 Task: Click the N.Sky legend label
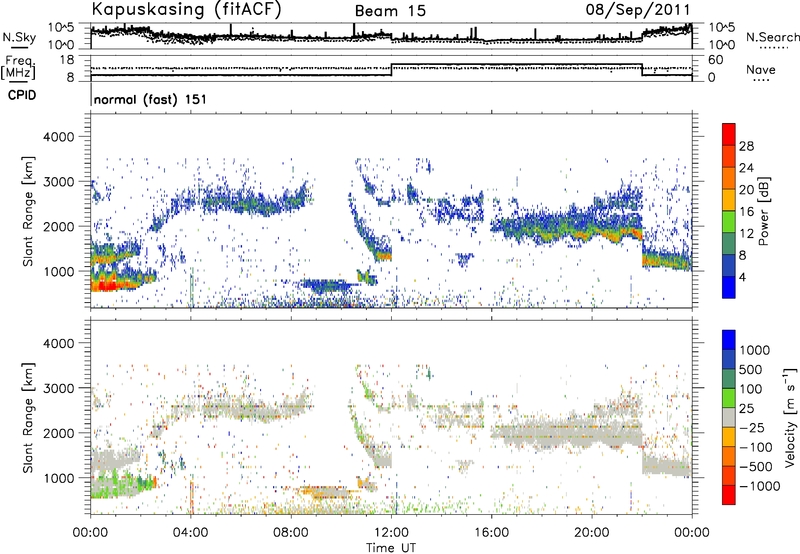[19, 38]
